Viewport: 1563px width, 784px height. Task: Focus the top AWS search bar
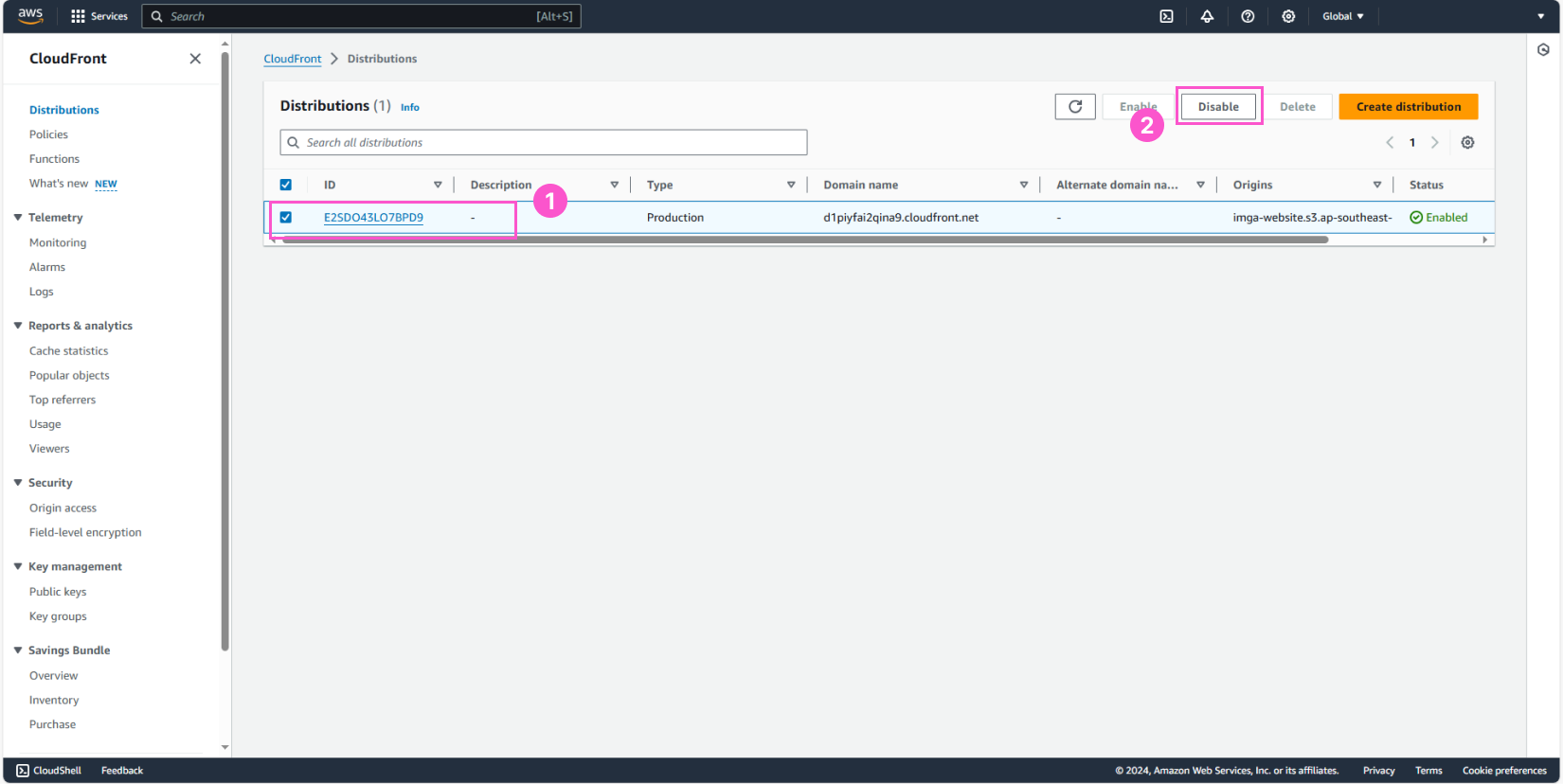click(x=361, y=16)
